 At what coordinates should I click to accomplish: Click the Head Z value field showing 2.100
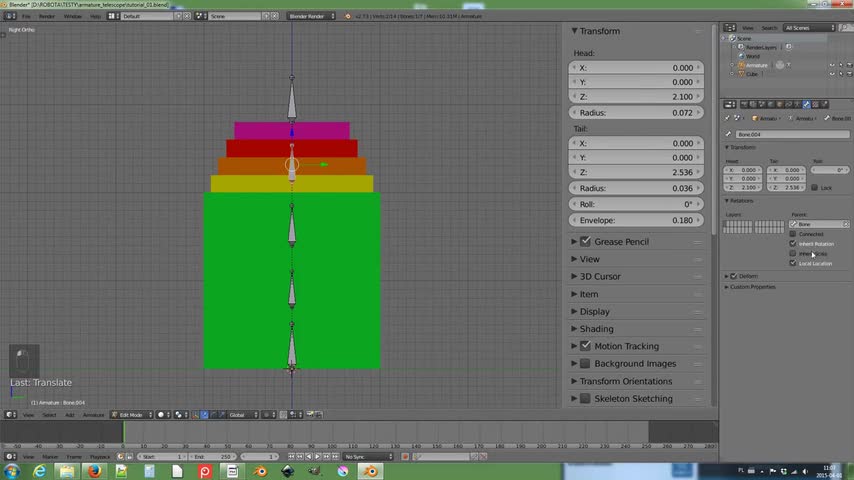tap(636, 96)
